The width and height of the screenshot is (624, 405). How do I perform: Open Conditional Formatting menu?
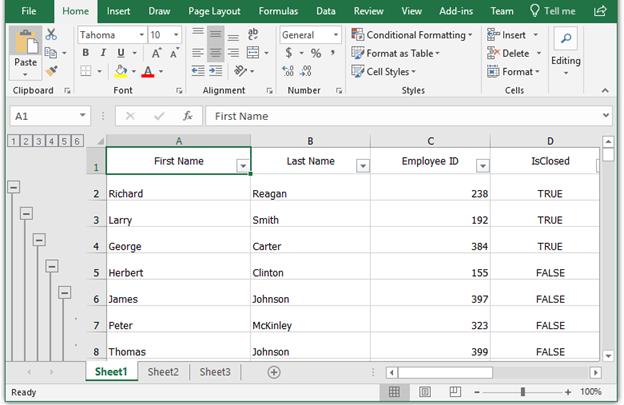[412, 35]
